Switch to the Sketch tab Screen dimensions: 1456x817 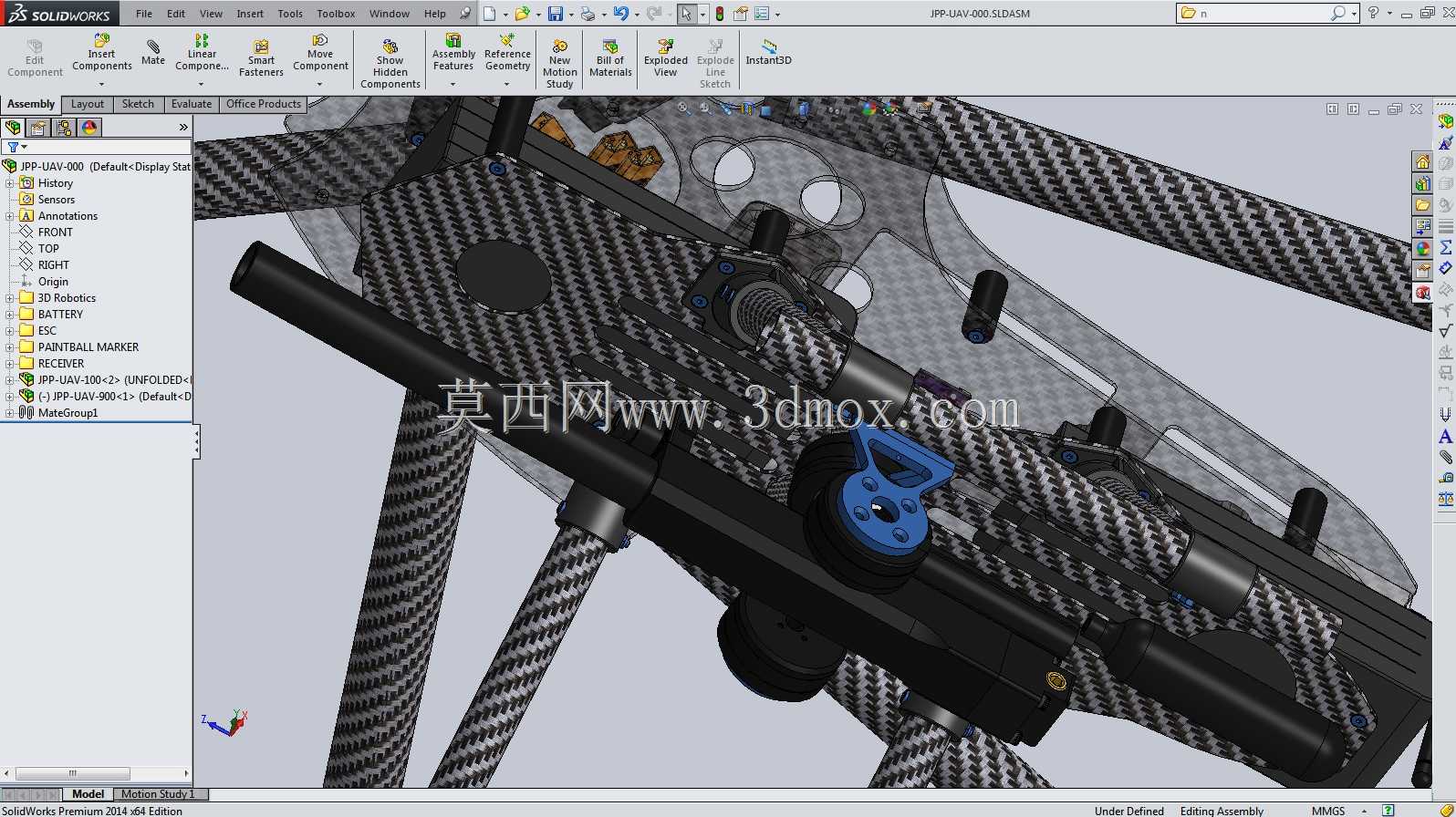(138, 104)
